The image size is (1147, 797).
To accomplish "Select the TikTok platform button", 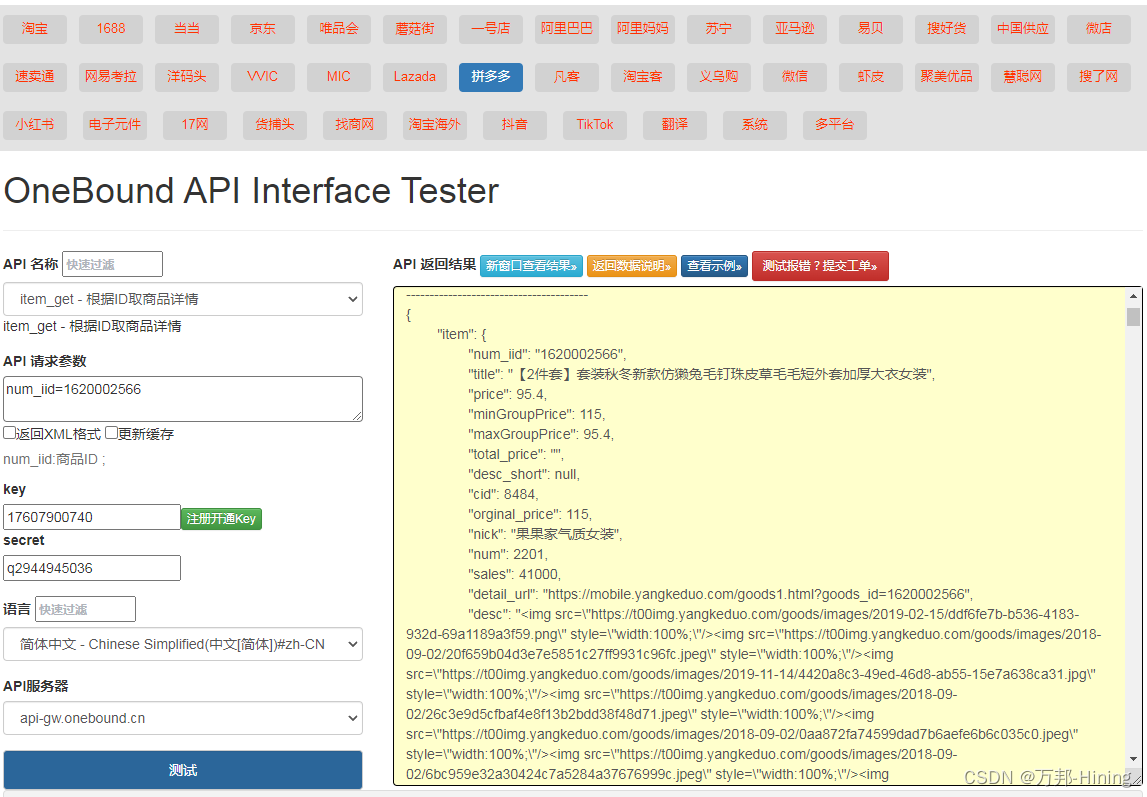I will tap(594, 125).
